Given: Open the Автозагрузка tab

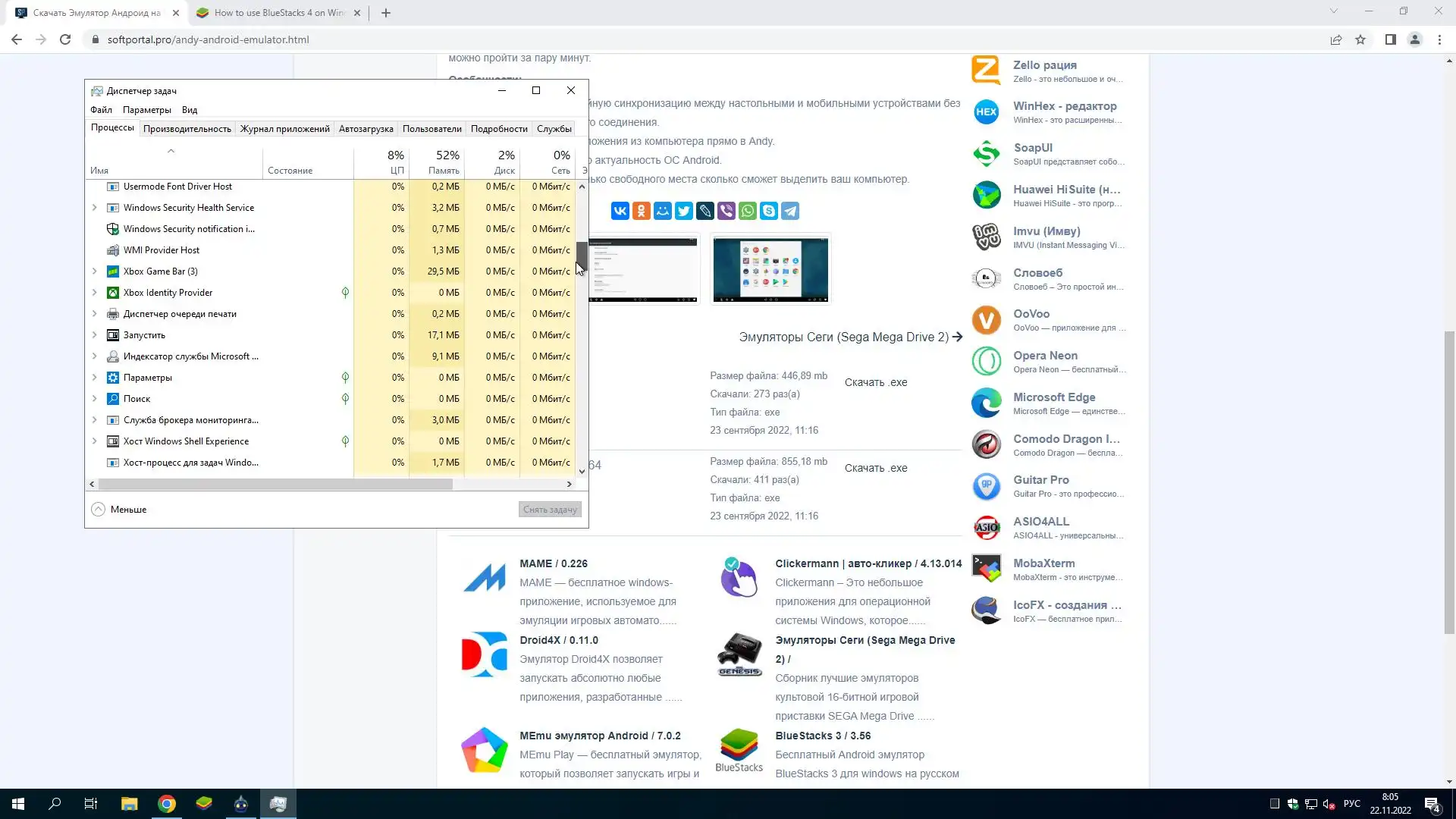Looking at the screenshot, I should [366, 129].
